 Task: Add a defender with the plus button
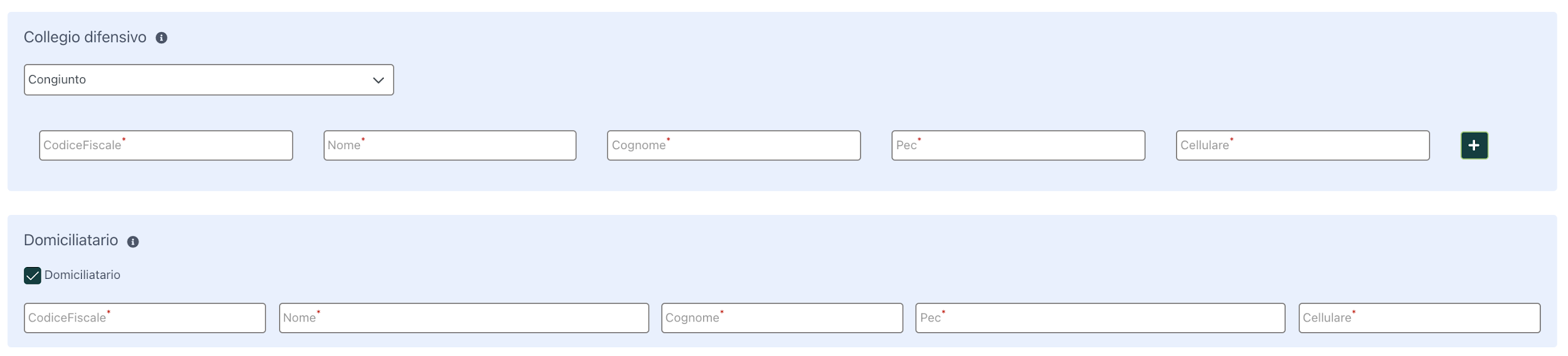(1474, 145)
